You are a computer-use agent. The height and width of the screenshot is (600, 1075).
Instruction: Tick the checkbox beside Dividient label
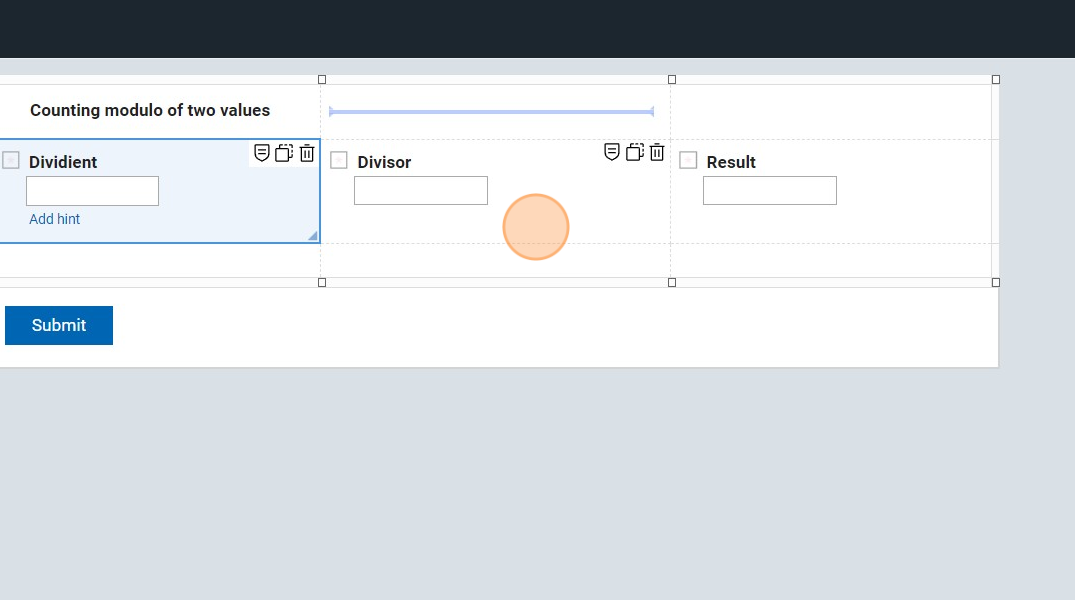click(x=11, y=160)
